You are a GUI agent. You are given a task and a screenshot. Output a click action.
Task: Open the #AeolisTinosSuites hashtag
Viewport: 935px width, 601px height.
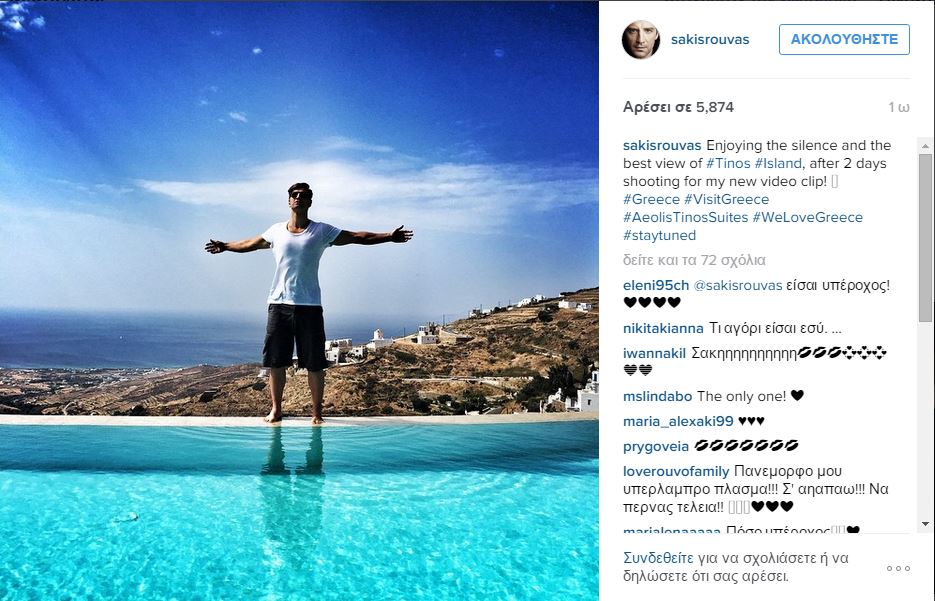coord(685,217)
